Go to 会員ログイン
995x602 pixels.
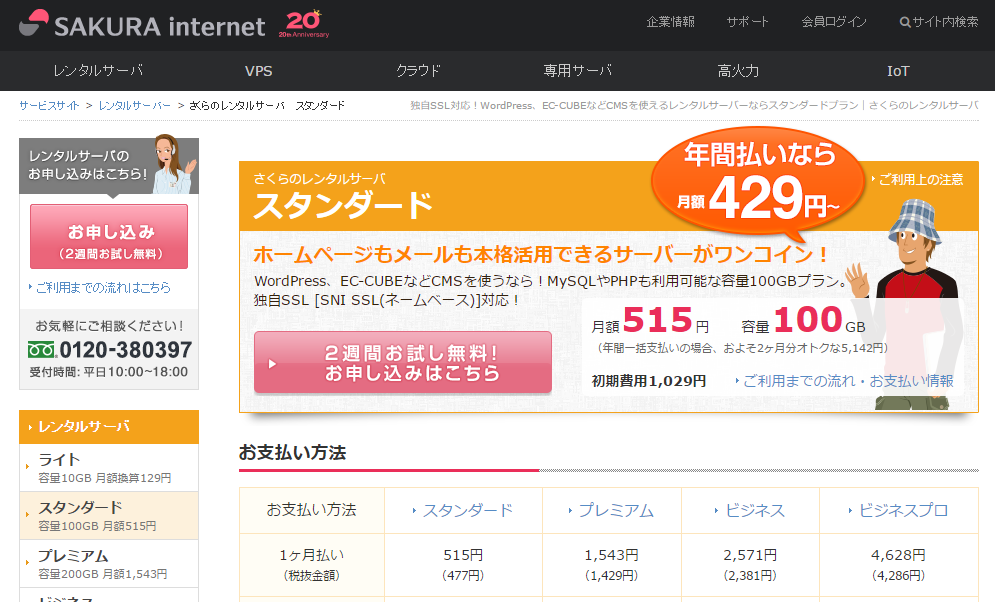click(x=834, y=22)
